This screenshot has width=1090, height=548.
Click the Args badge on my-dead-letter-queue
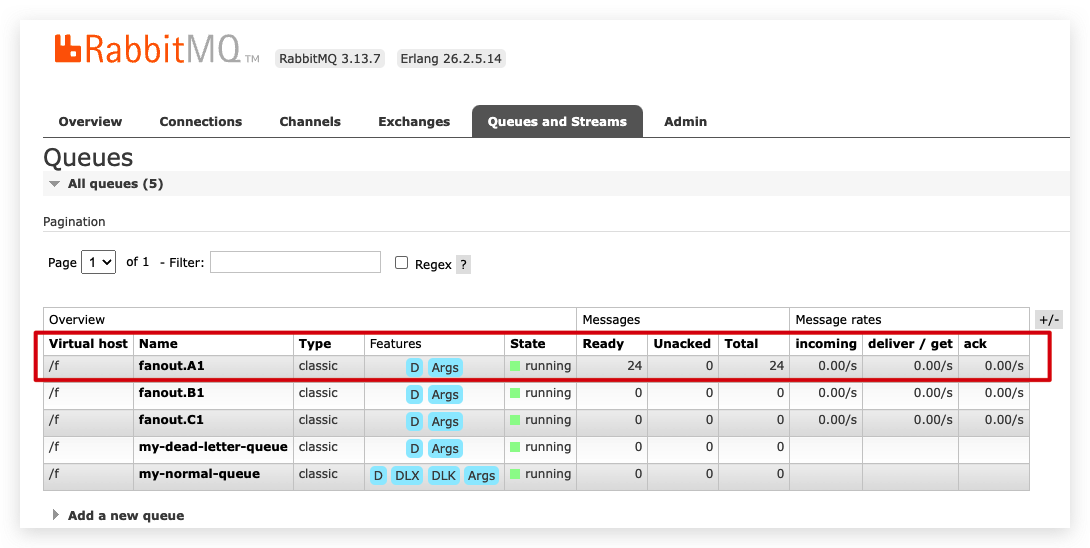(x=445, y=449)
